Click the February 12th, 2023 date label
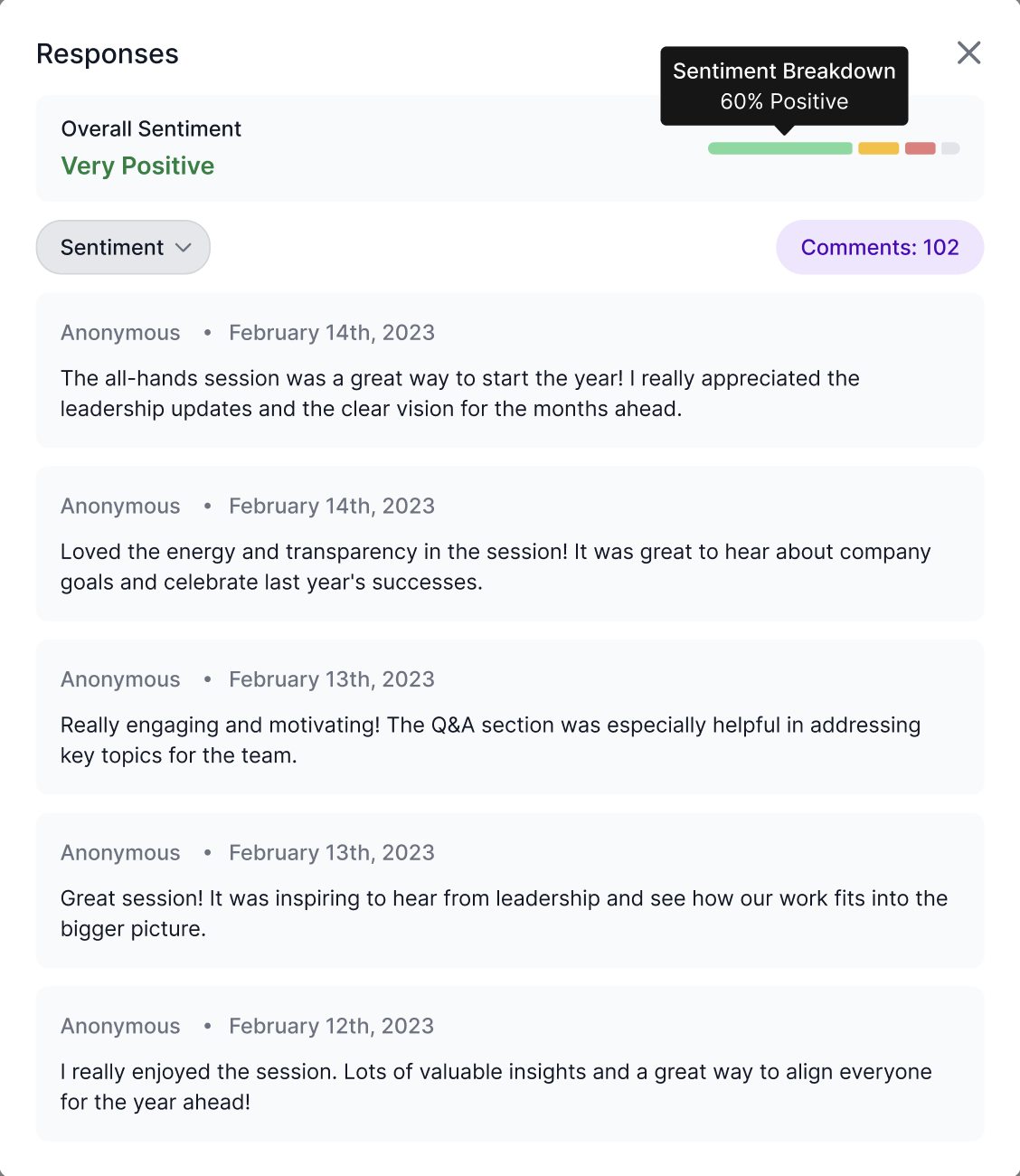 (x=331, y=1026)
